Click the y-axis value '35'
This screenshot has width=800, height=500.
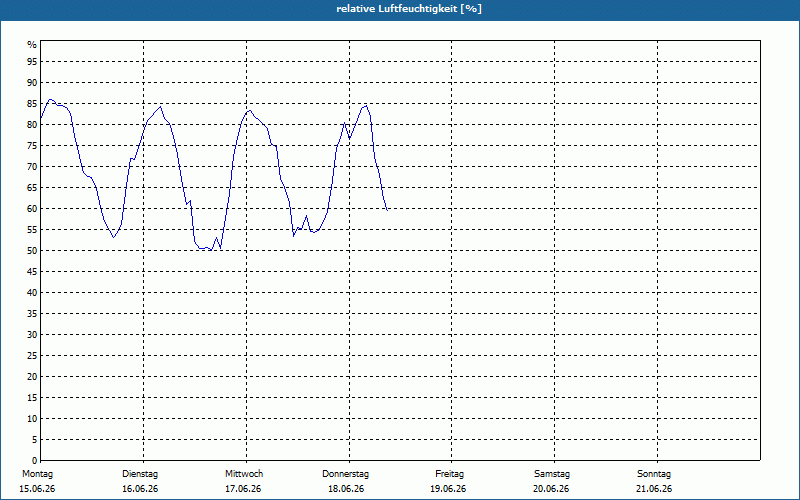32,314
